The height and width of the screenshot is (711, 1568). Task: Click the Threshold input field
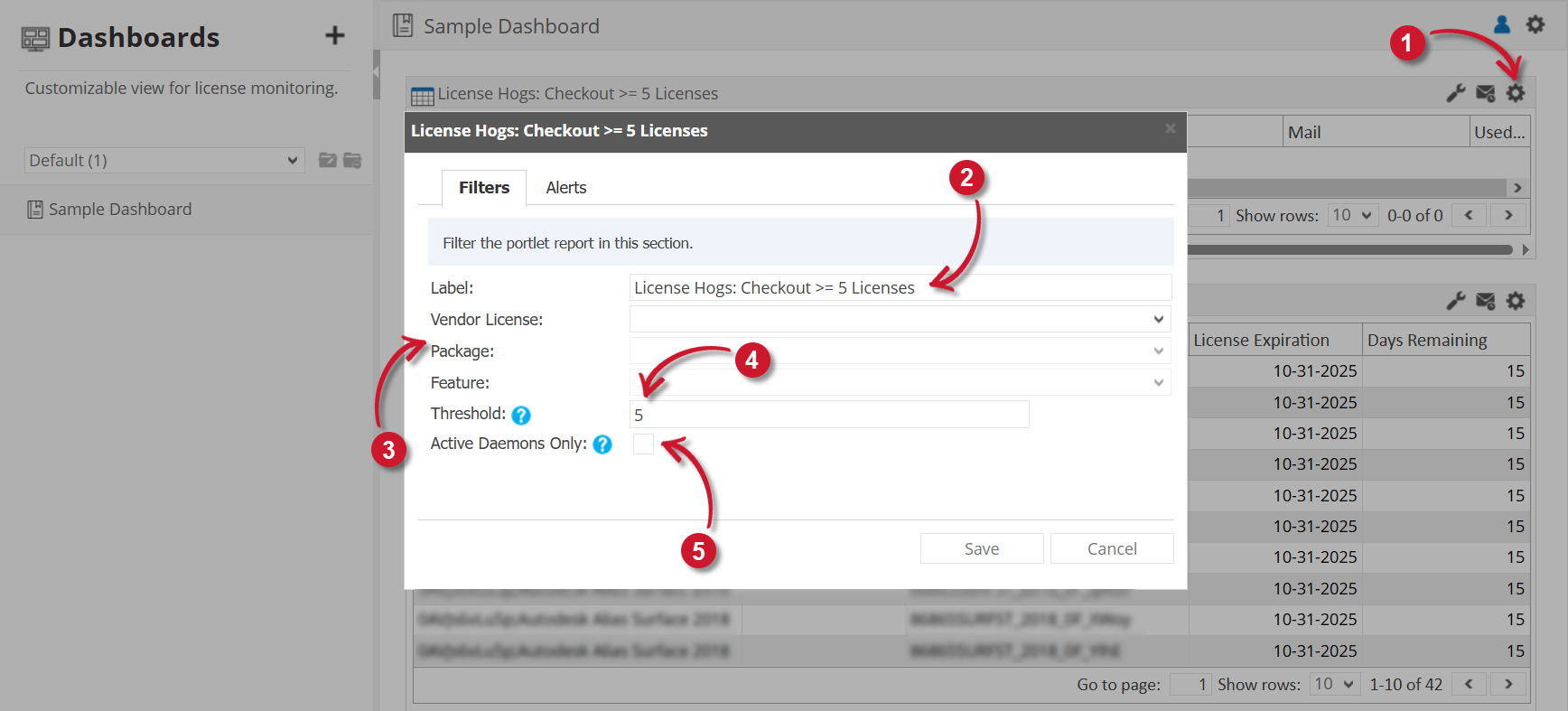click(x=829, y=415)
